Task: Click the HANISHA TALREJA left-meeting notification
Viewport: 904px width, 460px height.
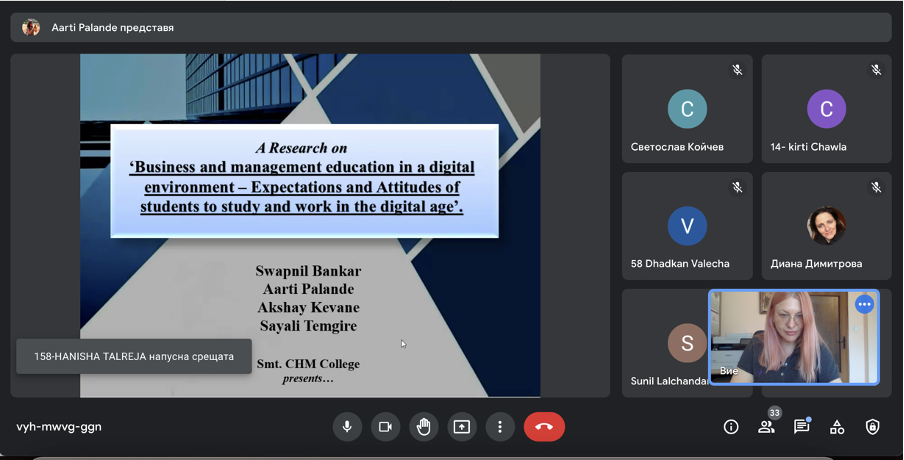Action: 134,356
